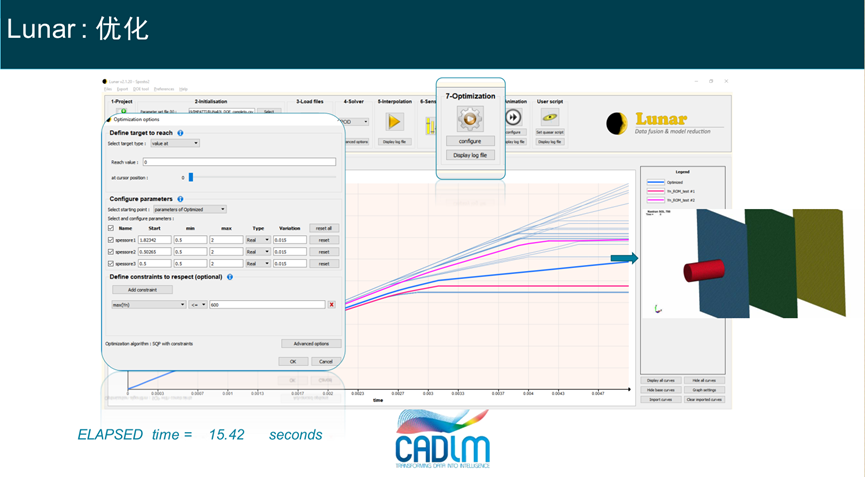Click spessore2 Start value field 0.50265
Screen dimensions: 865x477
[x=154, y=251]
